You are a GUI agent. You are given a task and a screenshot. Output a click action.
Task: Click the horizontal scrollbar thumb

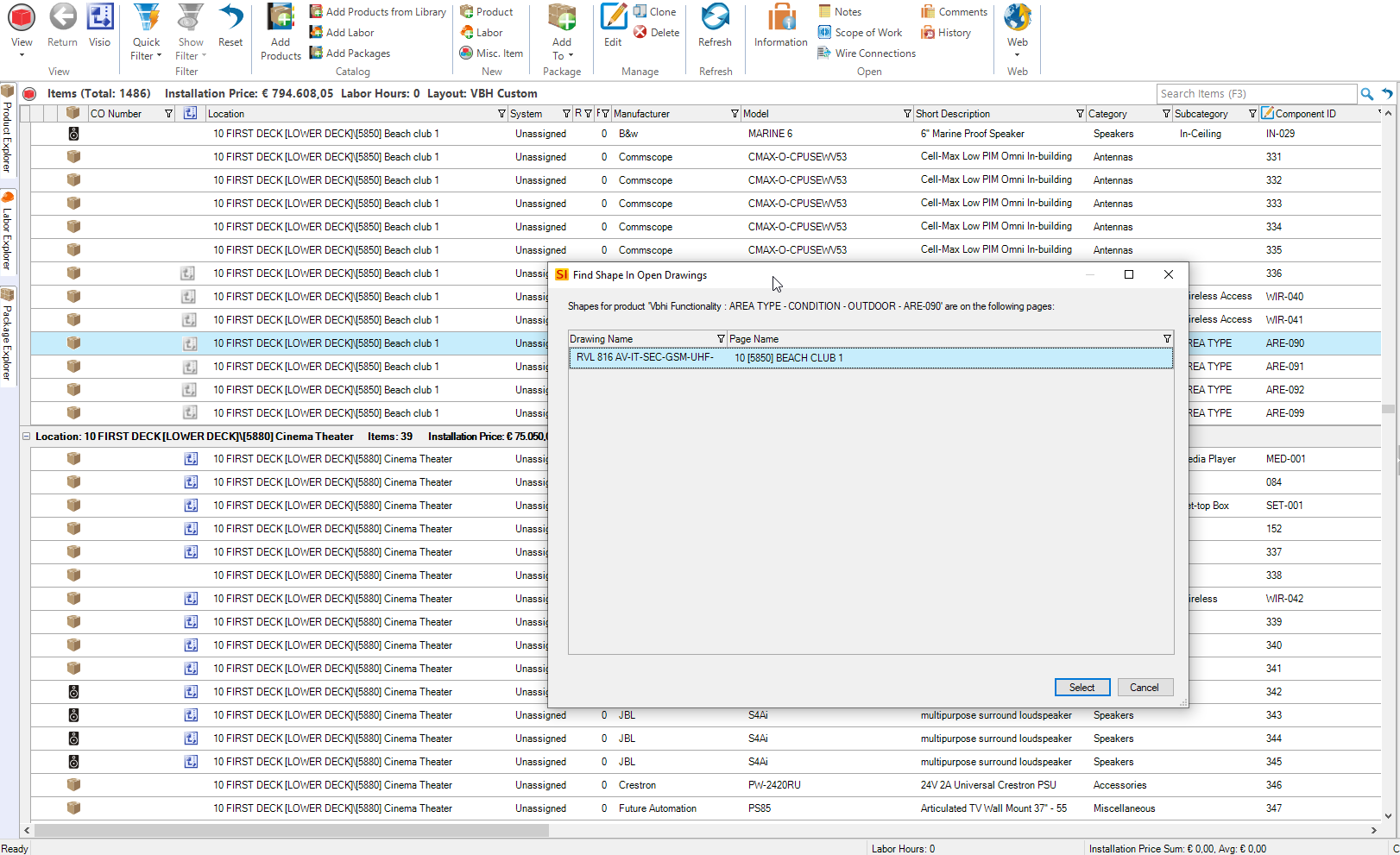click(292, 830)
